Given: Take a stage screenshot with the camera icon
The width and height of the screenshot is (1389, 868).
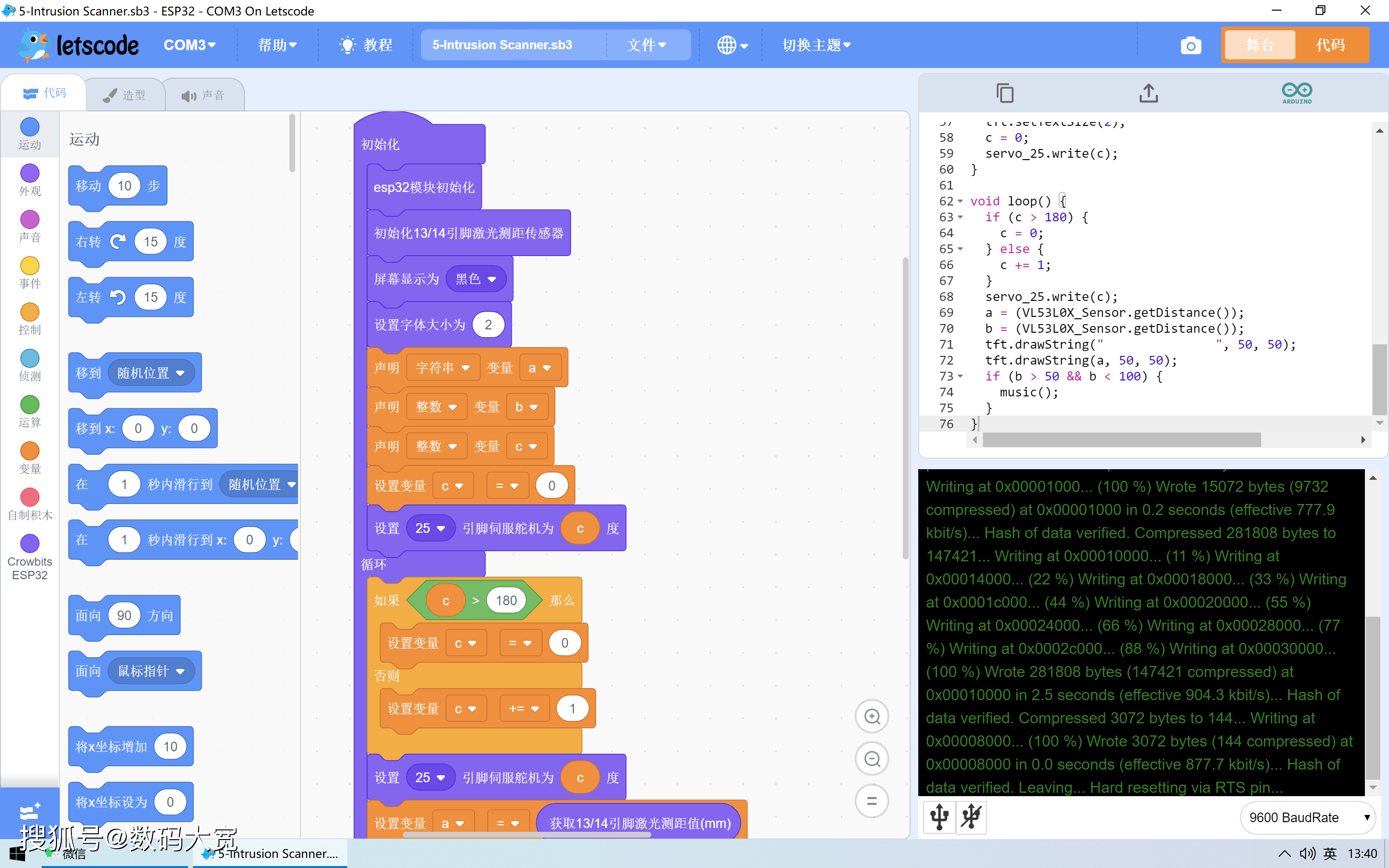Looking at the screenshot, I should tap(1190, 45).
